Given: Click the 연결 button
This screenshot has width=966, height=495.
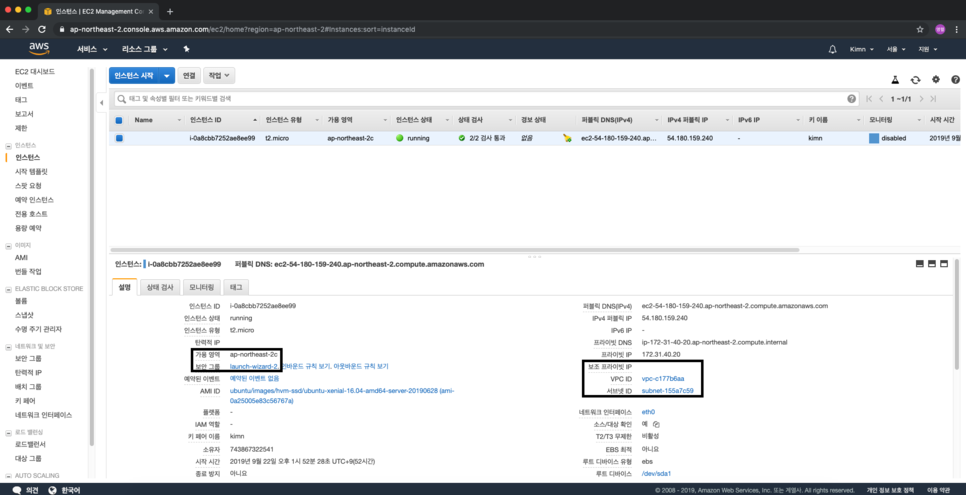Looking at the screenshot, I should pyautogui.click(x=189, y=75).
